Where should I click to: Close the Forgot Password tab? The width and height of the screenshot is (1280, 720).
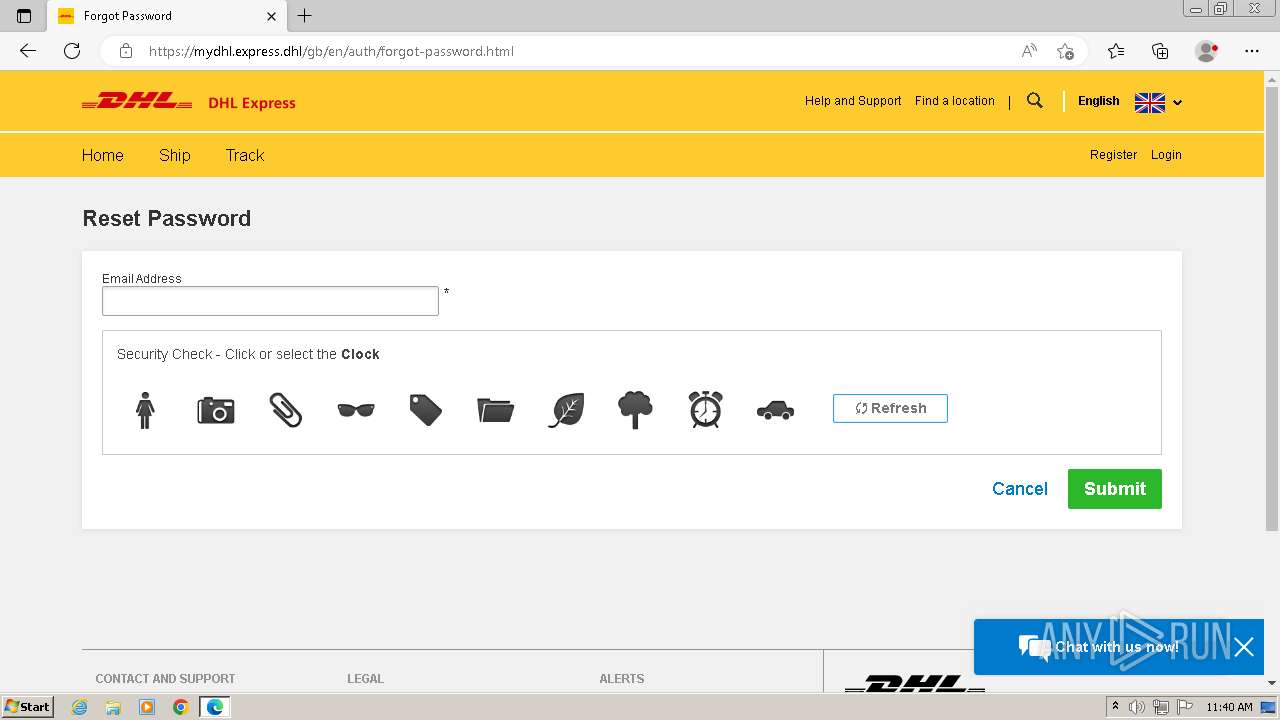click(x=272, y=16)
